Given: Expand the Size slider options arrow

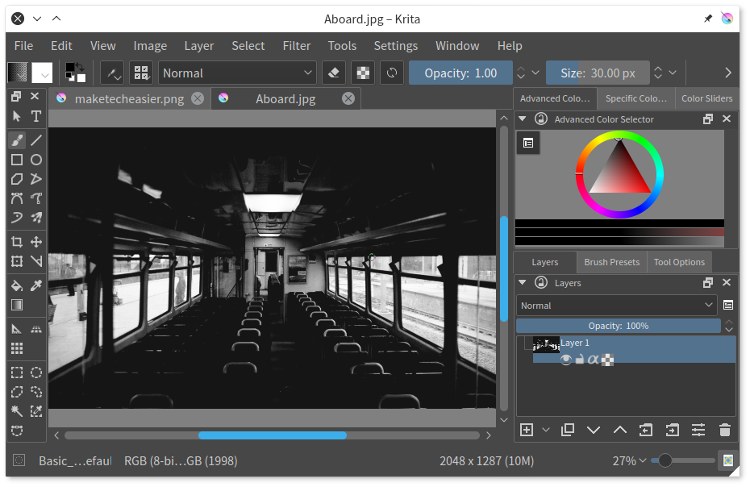Looking at the screenshot, I should coord(673,73).
